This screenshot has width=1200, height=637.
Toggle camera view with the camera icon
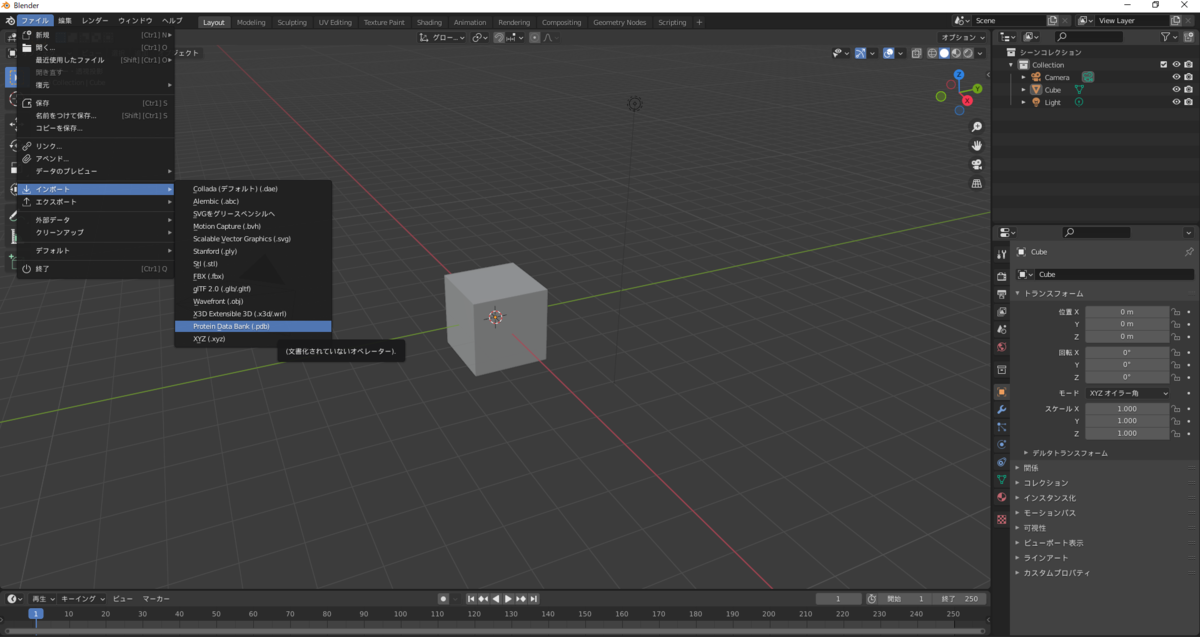976,165
